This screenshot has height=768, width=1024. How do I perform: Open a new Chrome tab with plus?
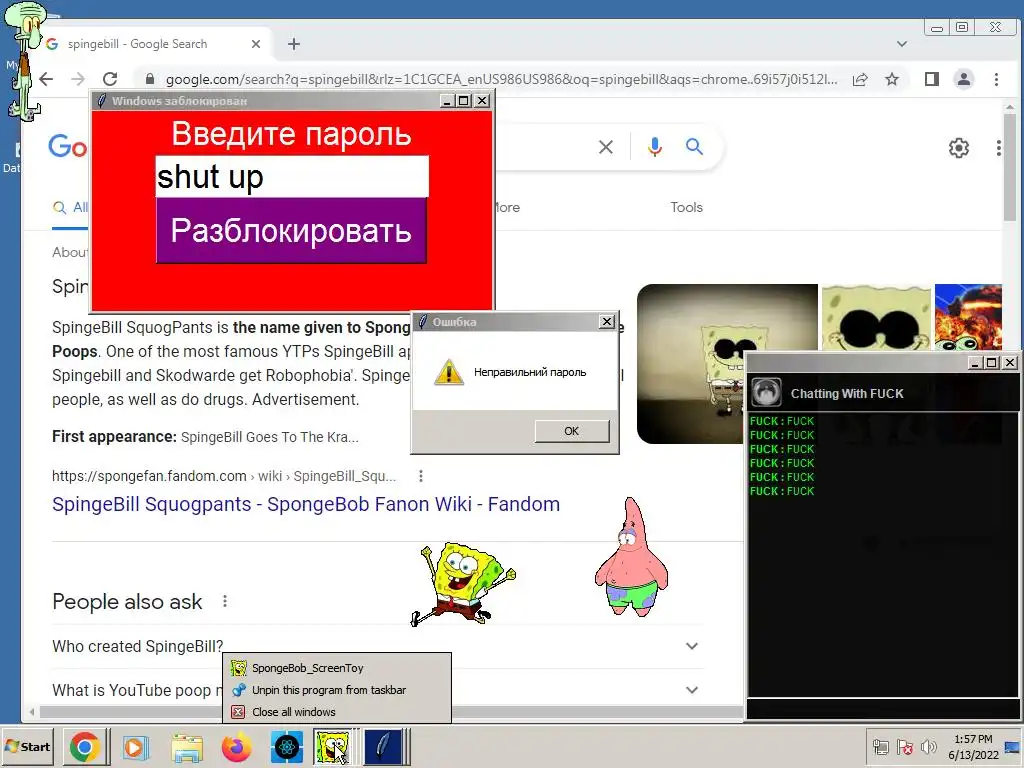[x=294, y=44]
